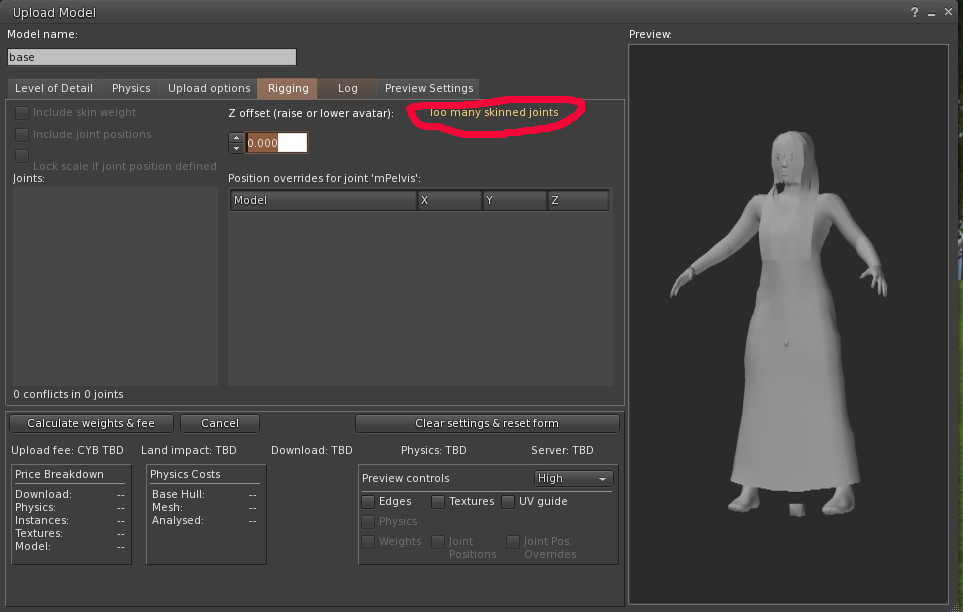The width and height of the screenshot is (963, 612).
Task: Minimize the Upload Model window
Action: pos(932,13)
